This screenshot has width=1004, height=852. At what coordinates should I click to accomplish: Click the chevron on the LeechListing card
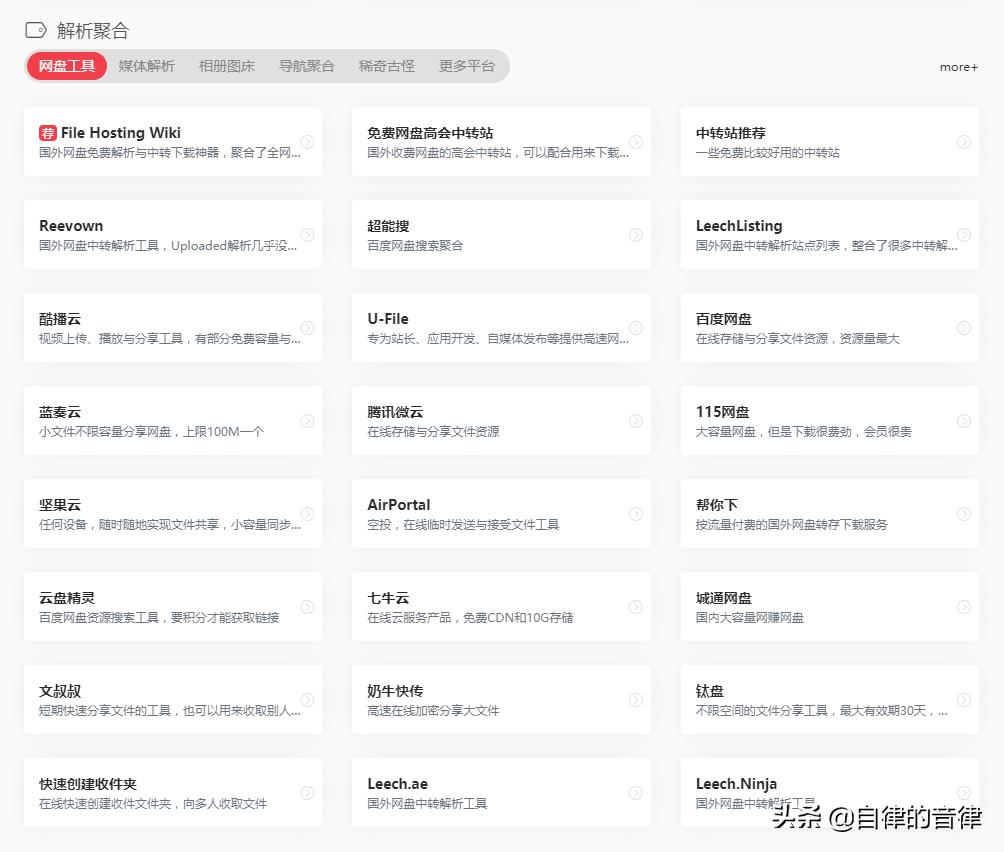click(x=963, y=234)
